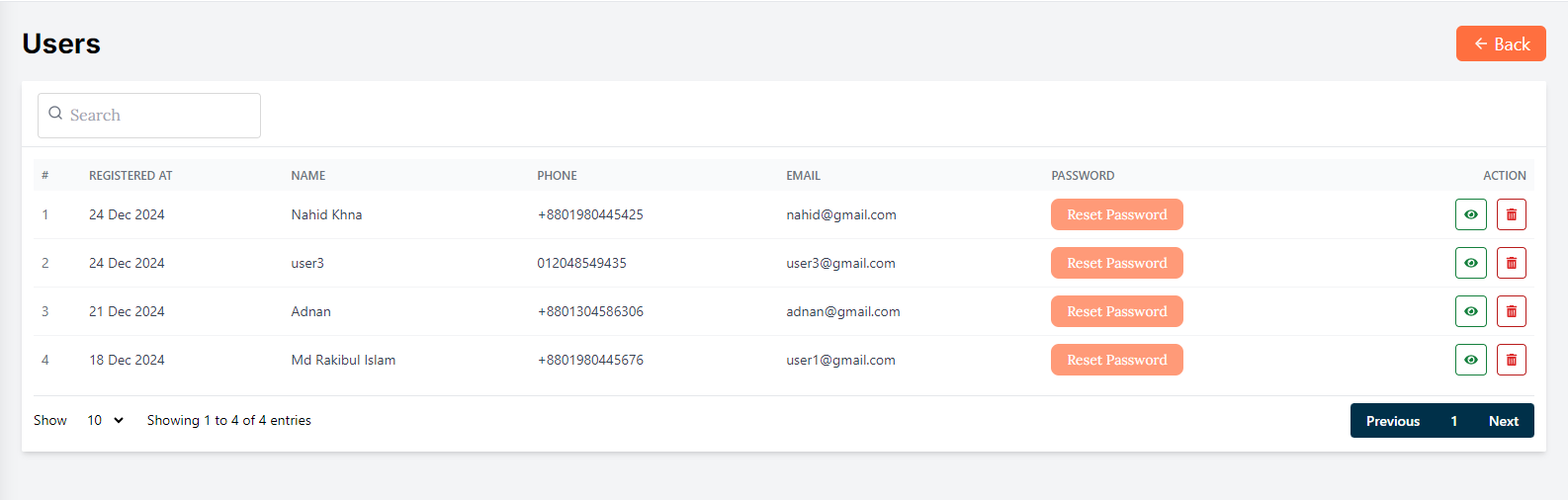Image resolution: width=1568 pixels, height=500 pixels.
Task: Reset password for user3@gmail.com
Action: pyautogui.click(x=1116, y=263)
